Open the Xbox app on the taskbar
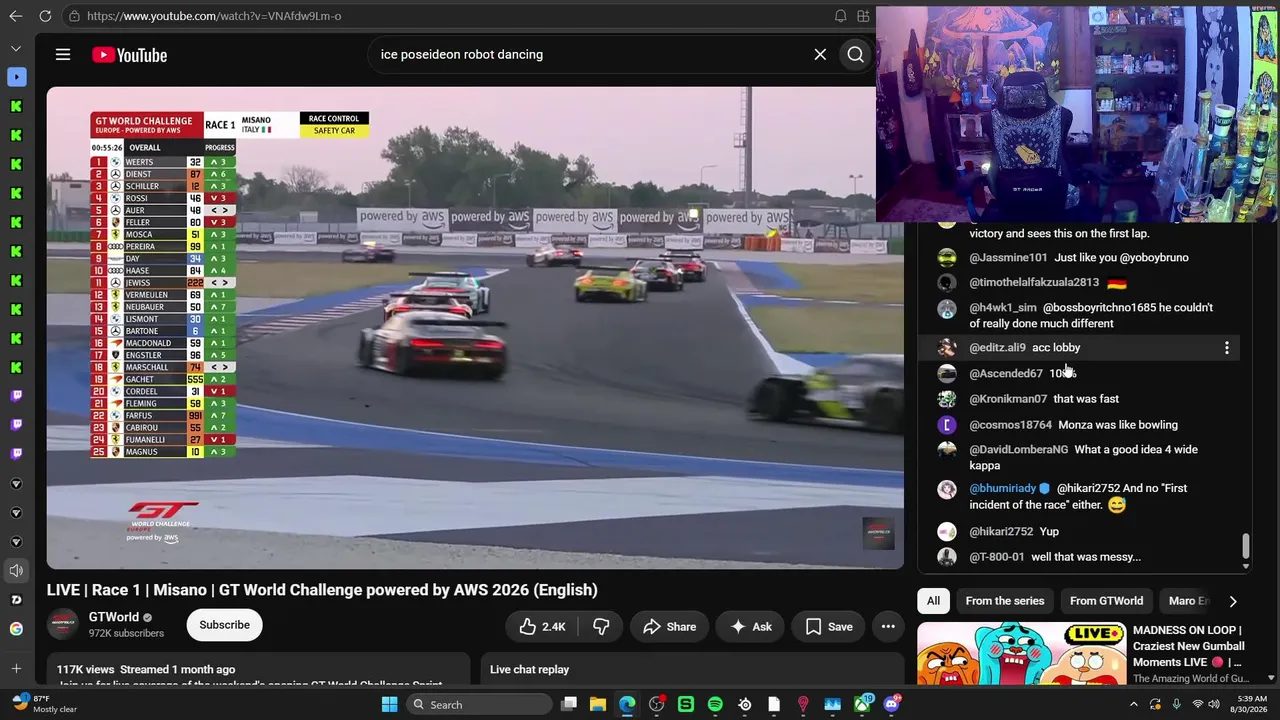1280x720 pixels. tap(861, 704)
